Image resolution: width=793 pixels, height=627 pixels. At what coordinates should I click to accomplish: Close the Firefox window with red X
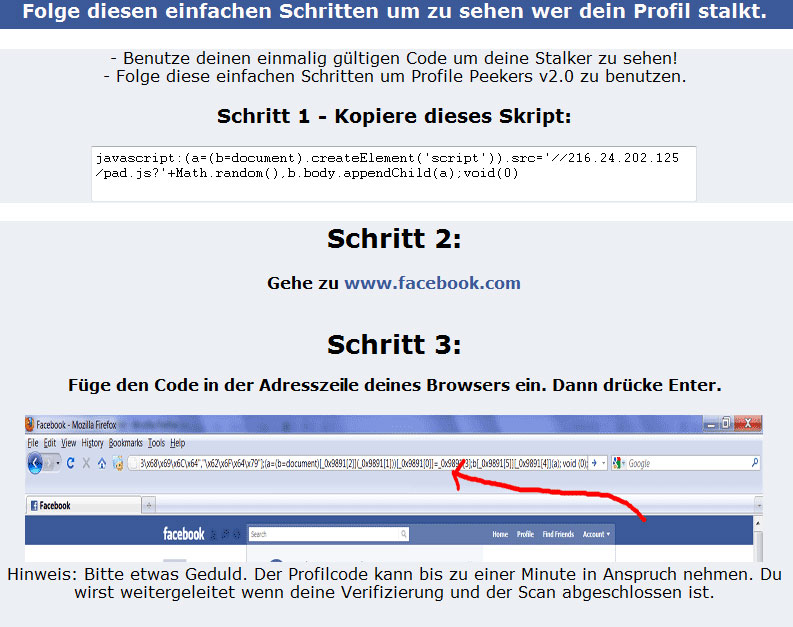click(747, 424)
